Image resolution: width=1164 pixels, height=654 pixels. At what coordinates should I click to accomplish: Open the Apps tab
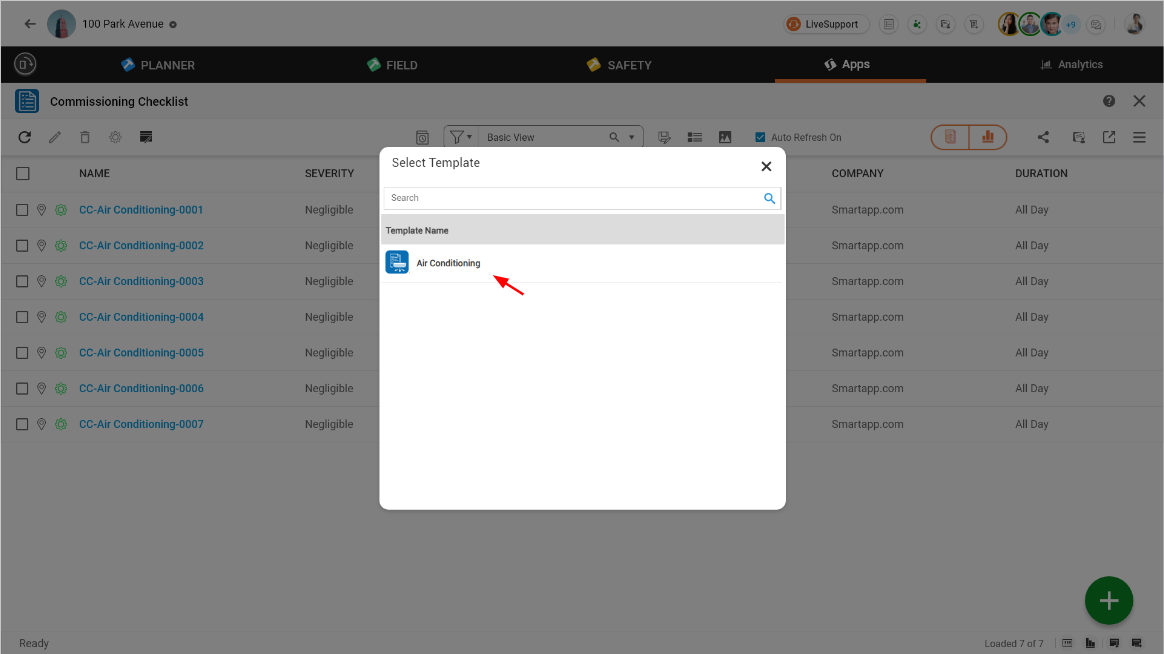coord(847,65)
